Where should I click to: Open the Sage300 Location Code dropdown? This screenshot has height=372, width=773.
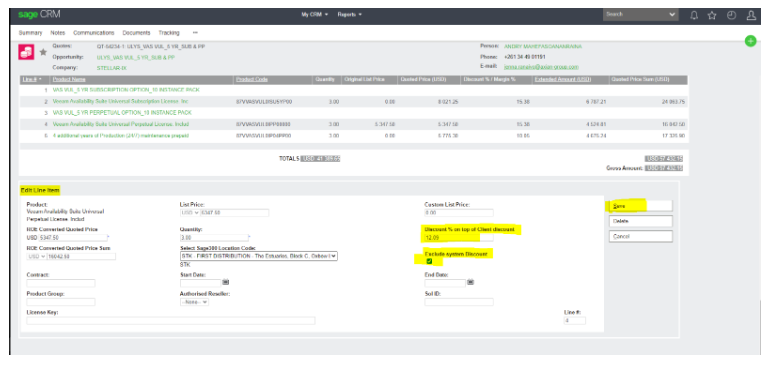click(x=259, y=256)
